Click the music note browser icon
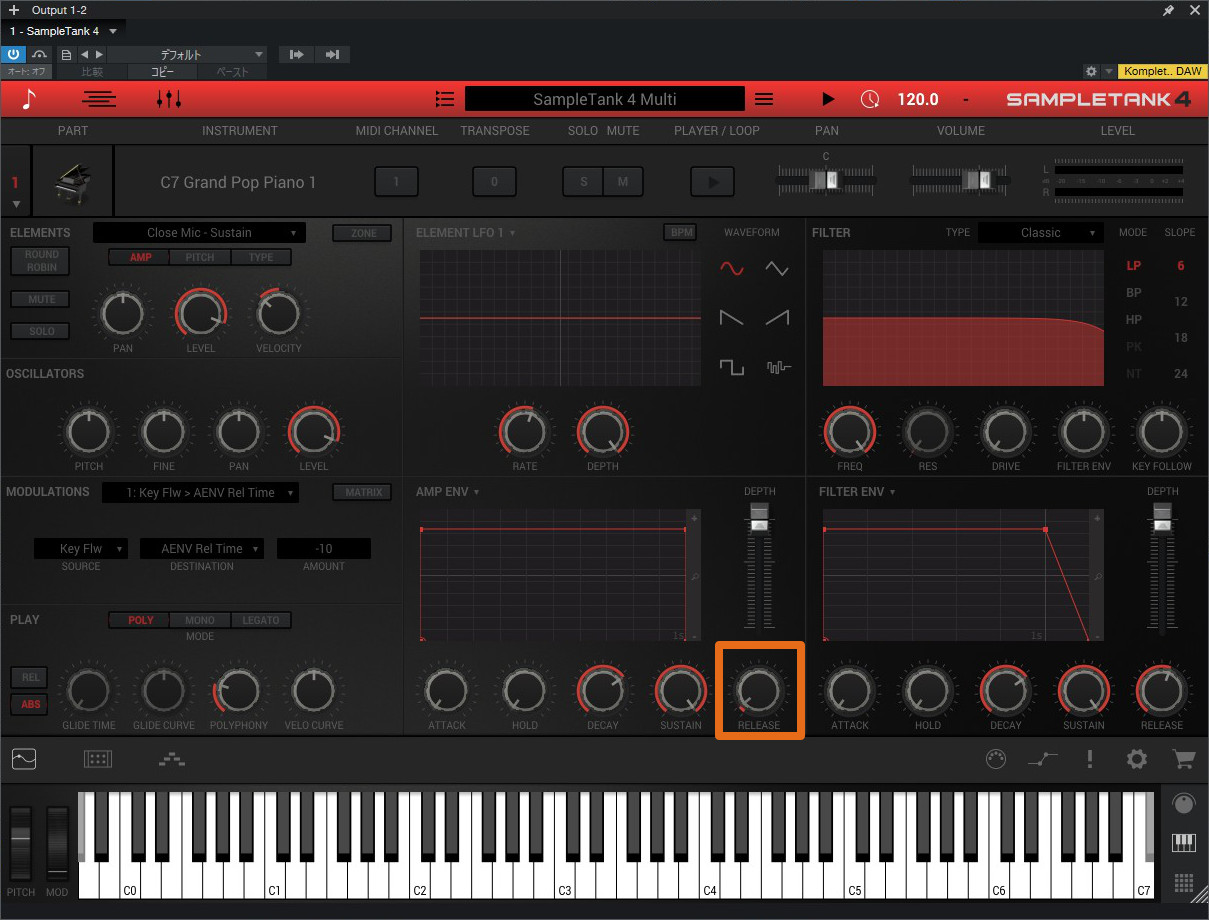 click(x=29, y=99)
